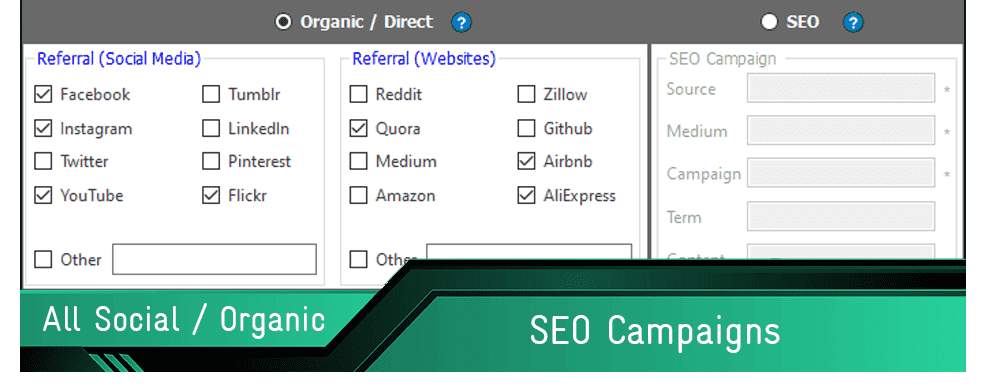Select the Organic / Direct radio button
The height and width of the screenshot is (392, 986).
point(284,22)
